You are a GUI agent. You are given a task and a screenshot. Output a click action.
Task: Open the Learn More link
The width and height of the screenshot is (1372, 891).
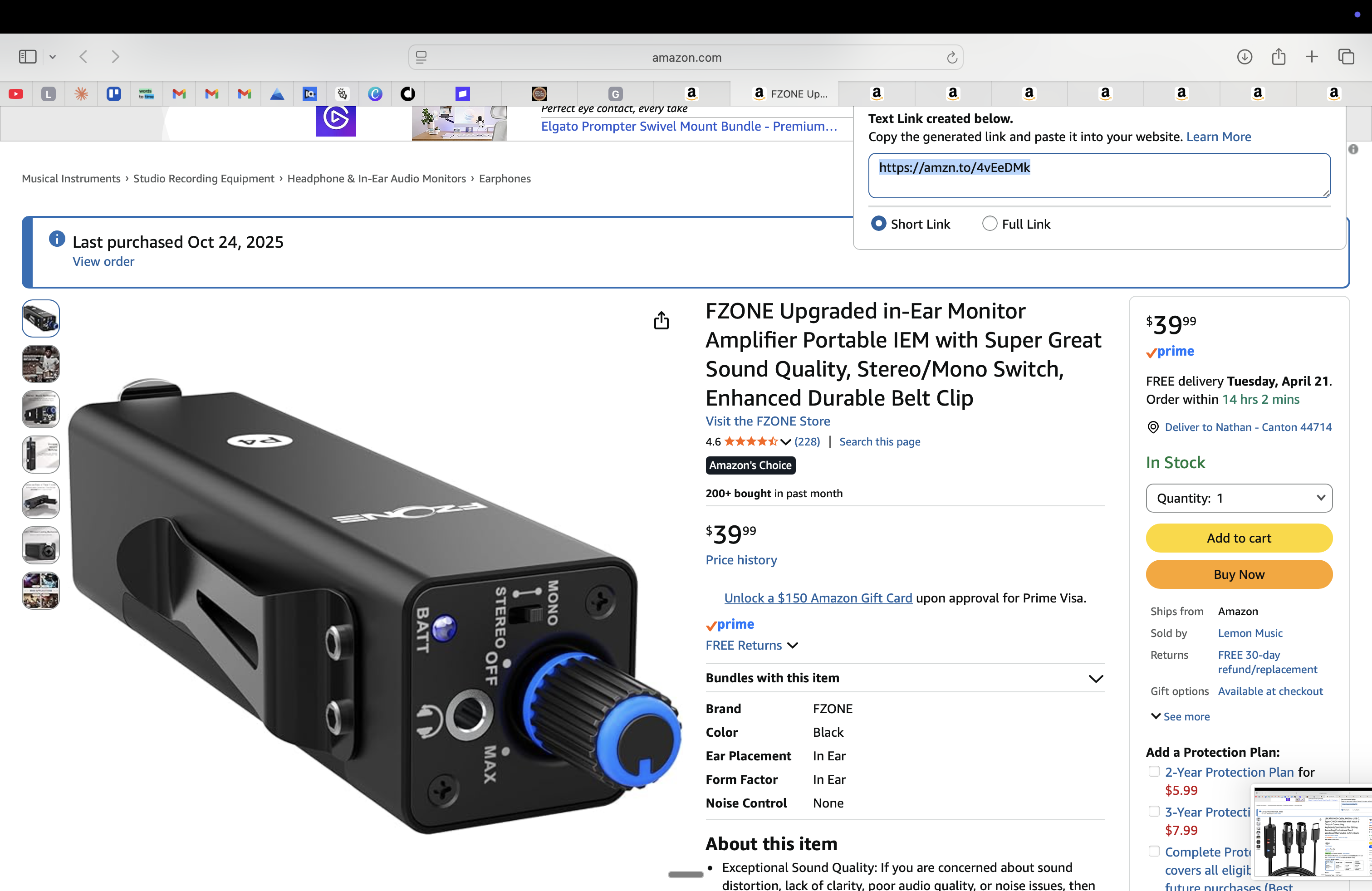[1218, 137]
